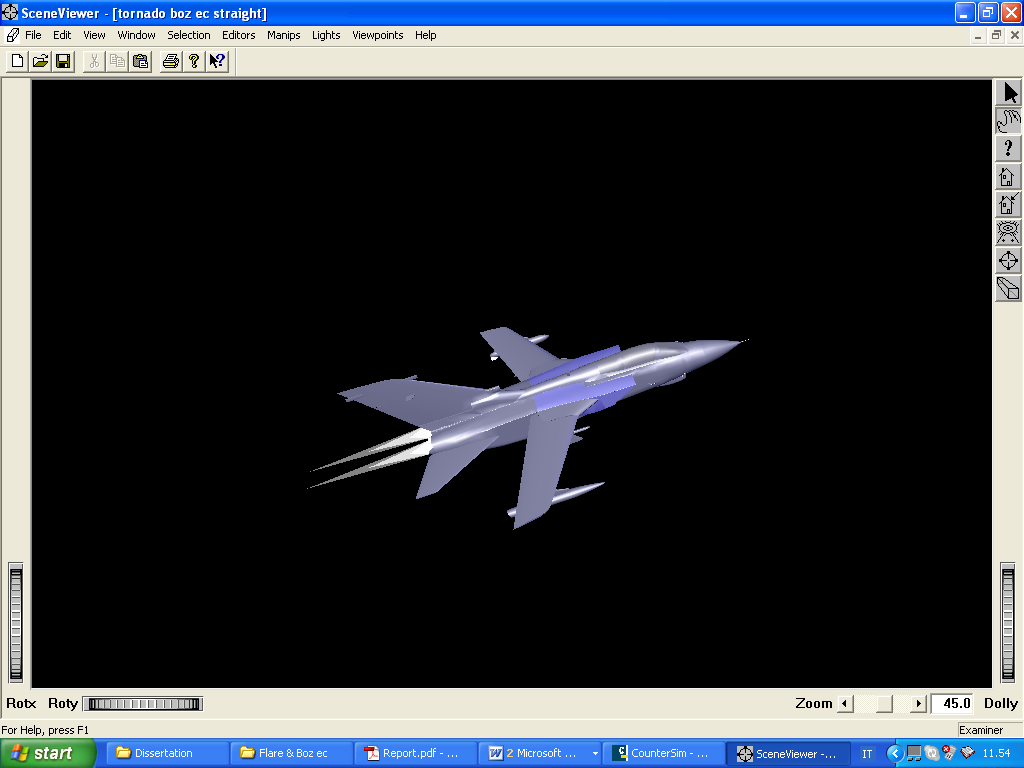Save the scene with the floppy disk icon

[63, 61]
